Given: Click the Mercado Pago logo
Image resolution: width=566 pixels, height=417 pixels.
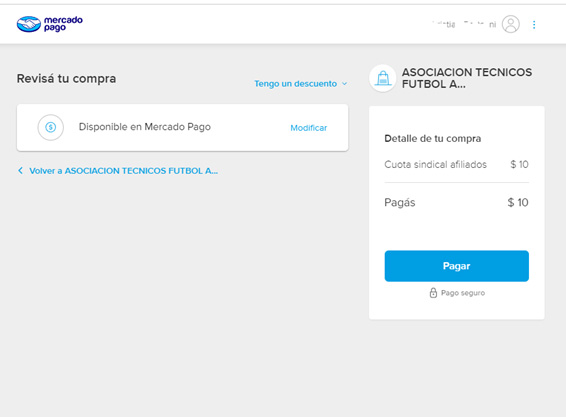Looking at the screenshot, I should pos(49,24).
